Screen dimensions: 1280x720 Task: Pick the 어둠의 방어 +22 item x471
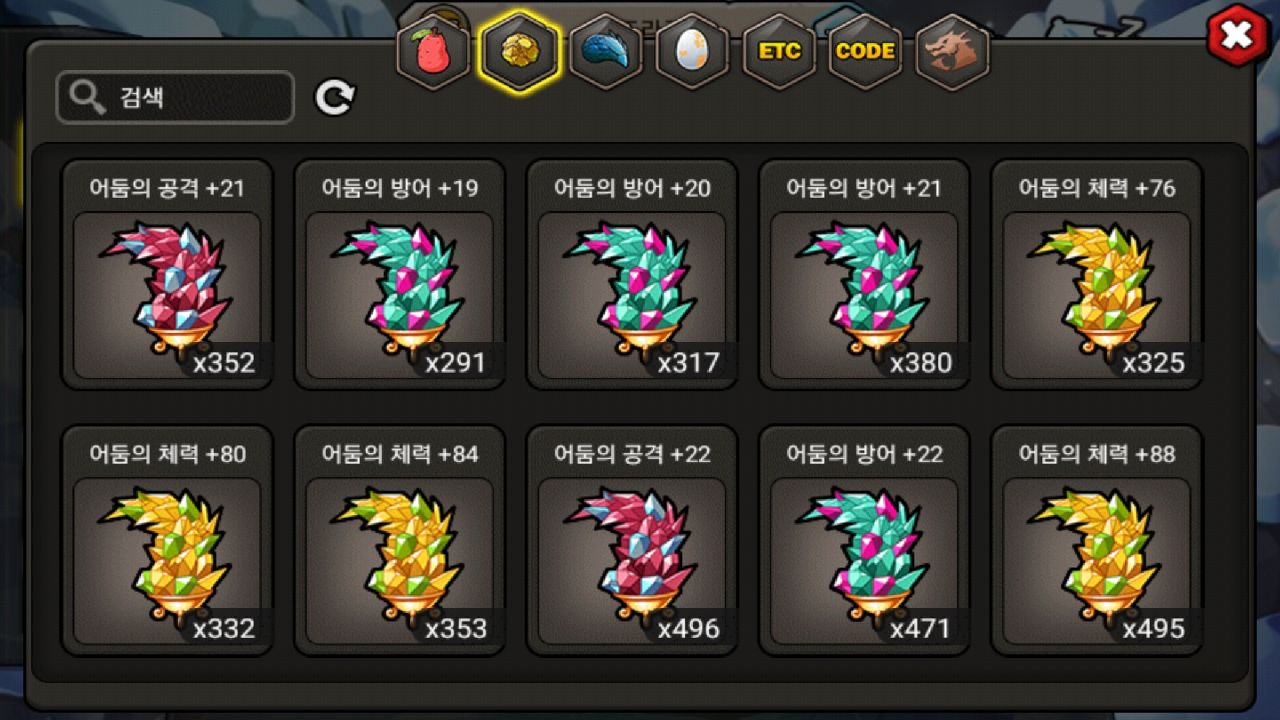[864, 540]
